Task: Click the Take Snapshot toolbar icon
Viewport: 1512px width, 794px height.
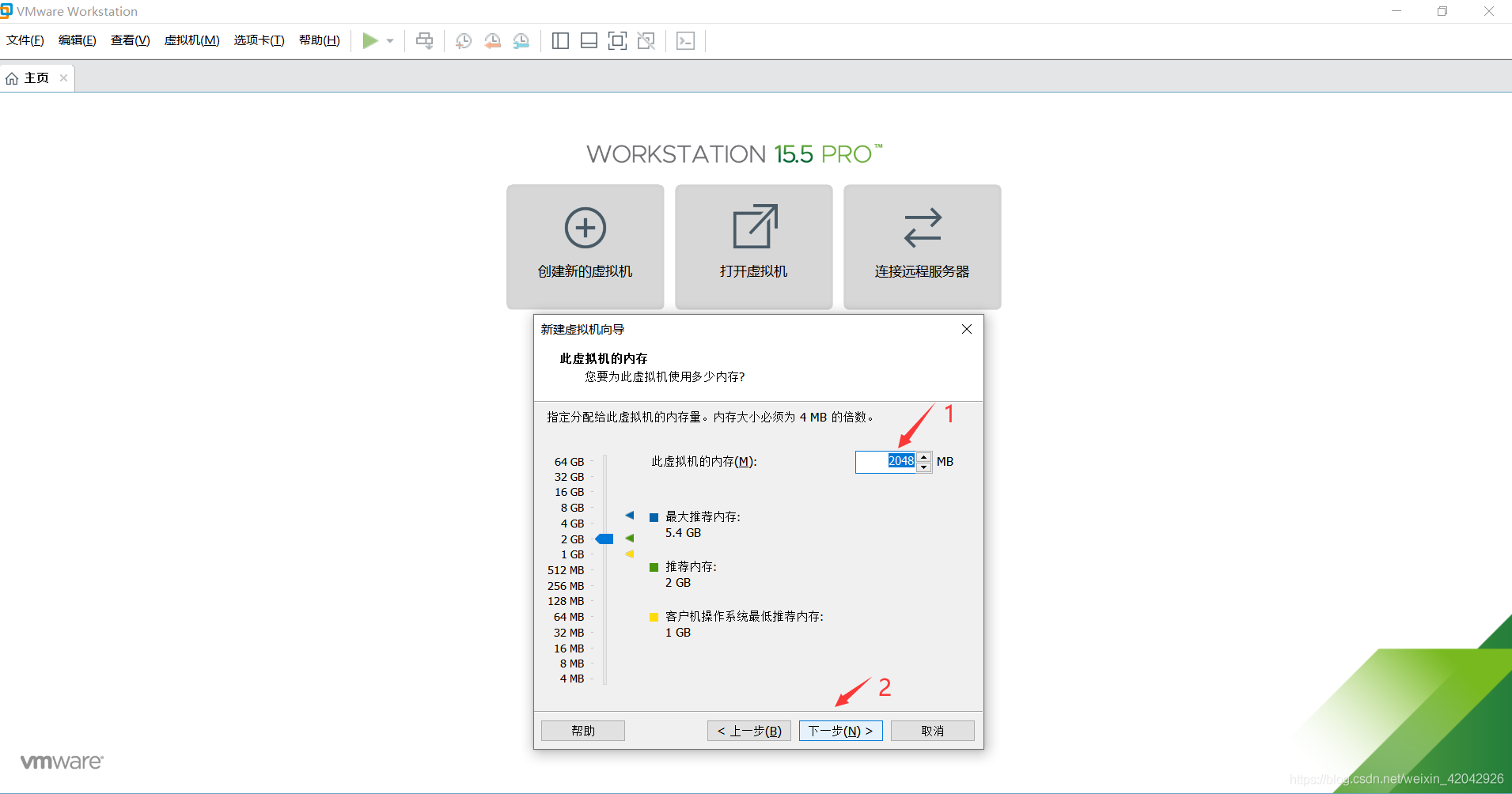Action: (464, 41)
